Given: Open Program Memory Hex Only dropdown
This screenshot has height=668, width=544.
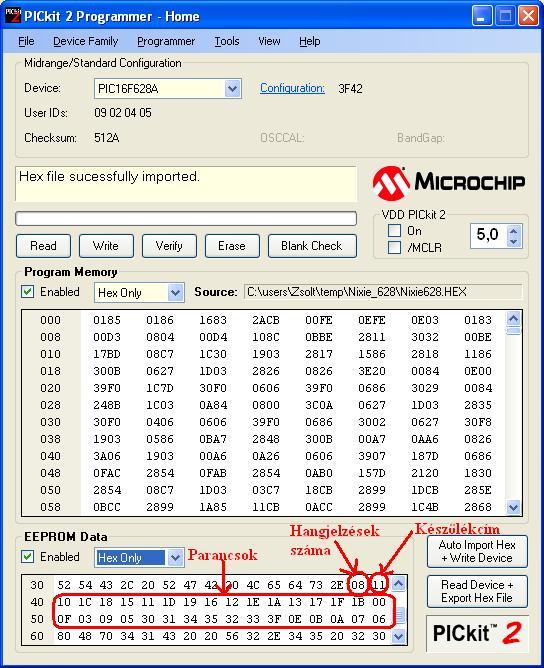Looking at the screenshot, I should pos(175,293).
